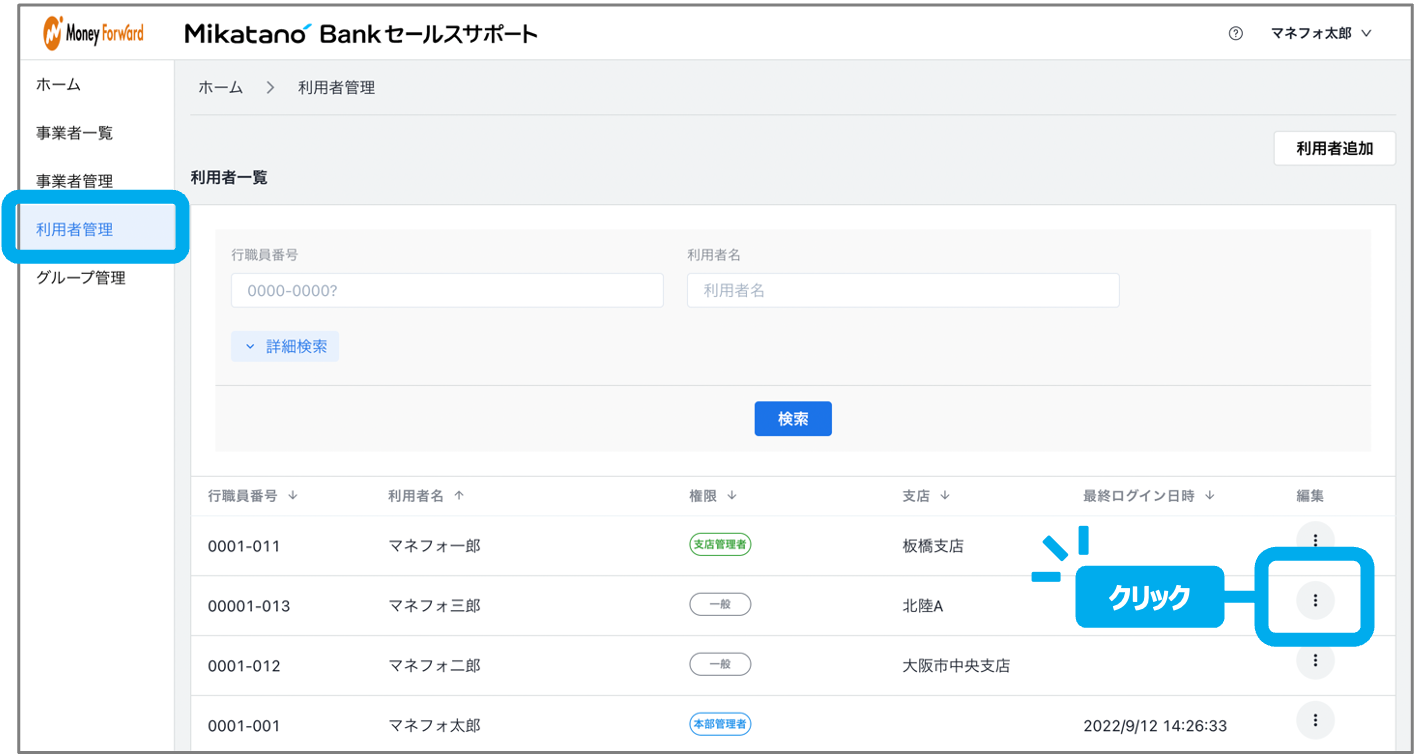The width and height of the screenshot is (1416, 756).
Task: Click the login time 2022/9/12 14:26:33
Action: click(1155, 726)
